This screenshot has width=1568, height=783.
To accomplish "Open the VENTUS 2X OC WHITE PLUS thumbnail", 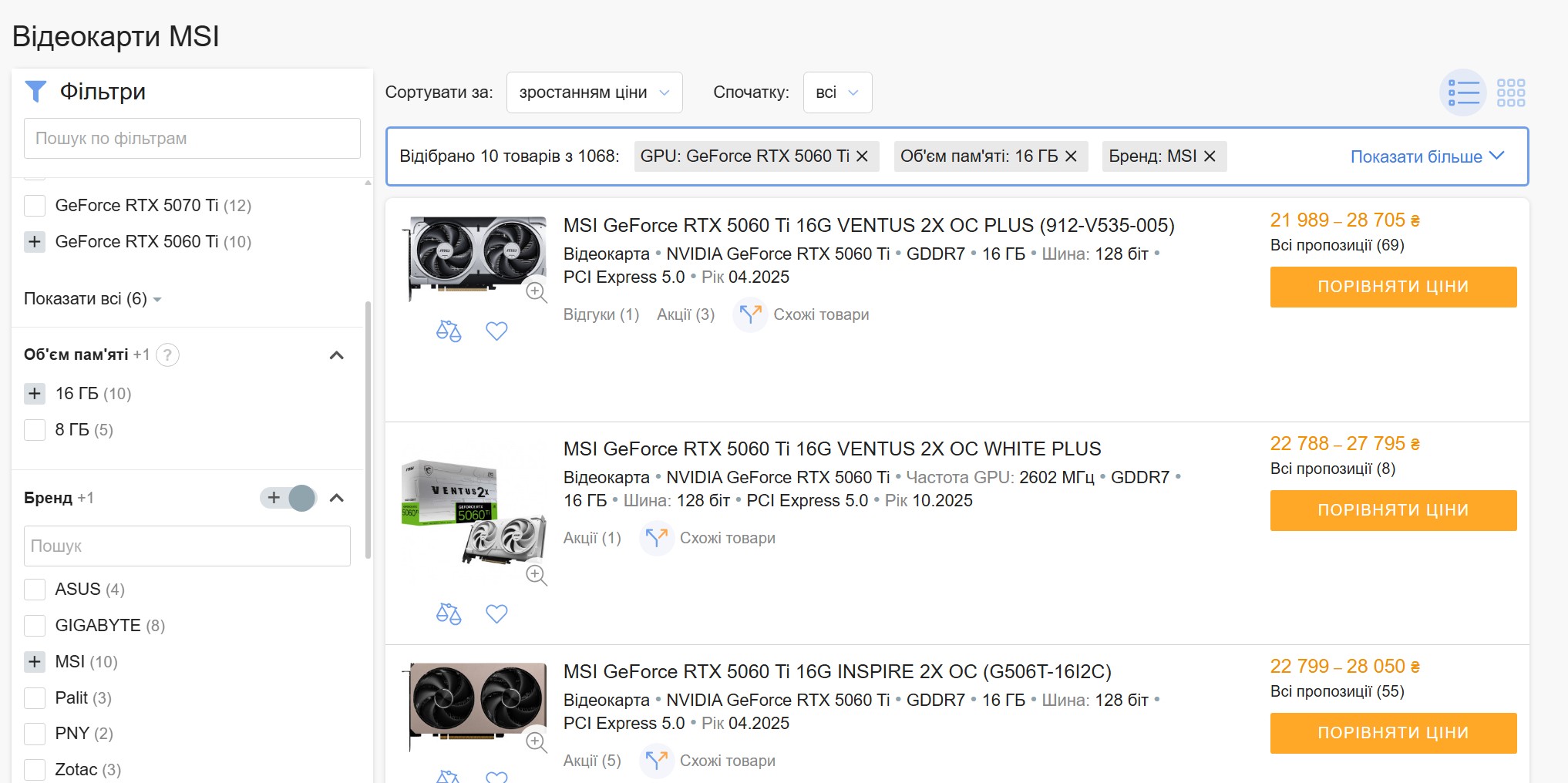I will point(474,512).
